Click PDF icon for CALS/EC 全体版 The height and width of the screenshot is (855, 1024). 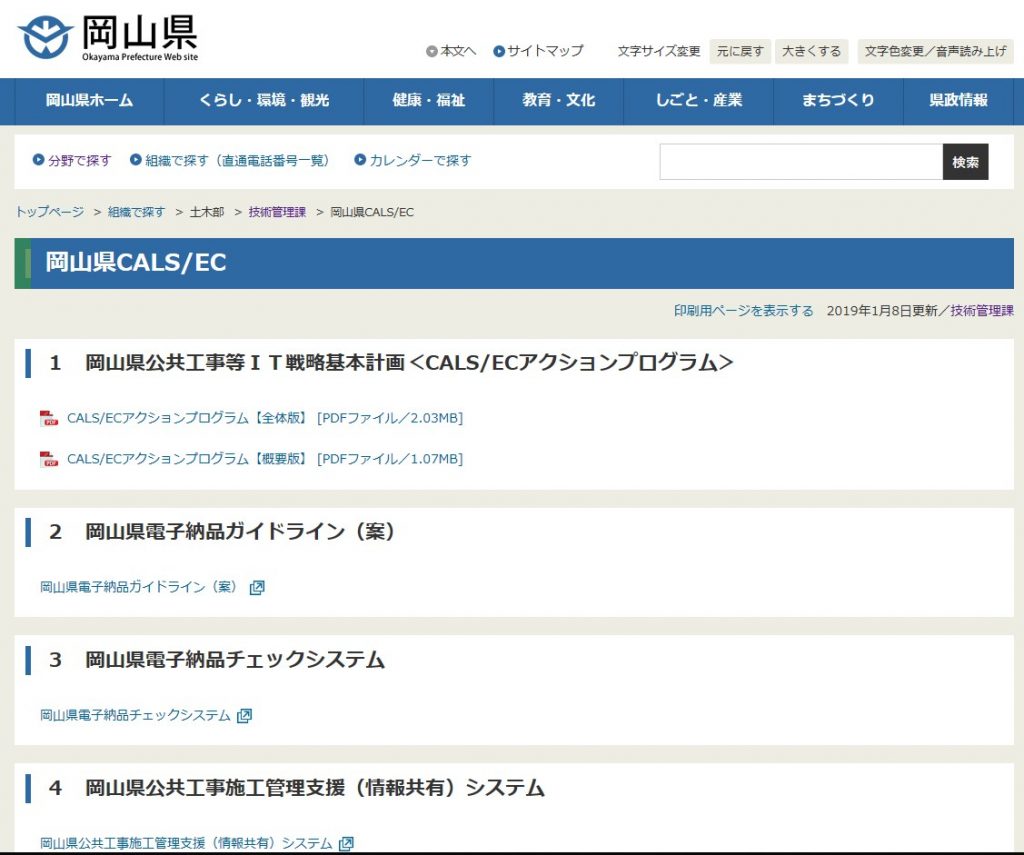pyautogui.click(x=49, y=418)
